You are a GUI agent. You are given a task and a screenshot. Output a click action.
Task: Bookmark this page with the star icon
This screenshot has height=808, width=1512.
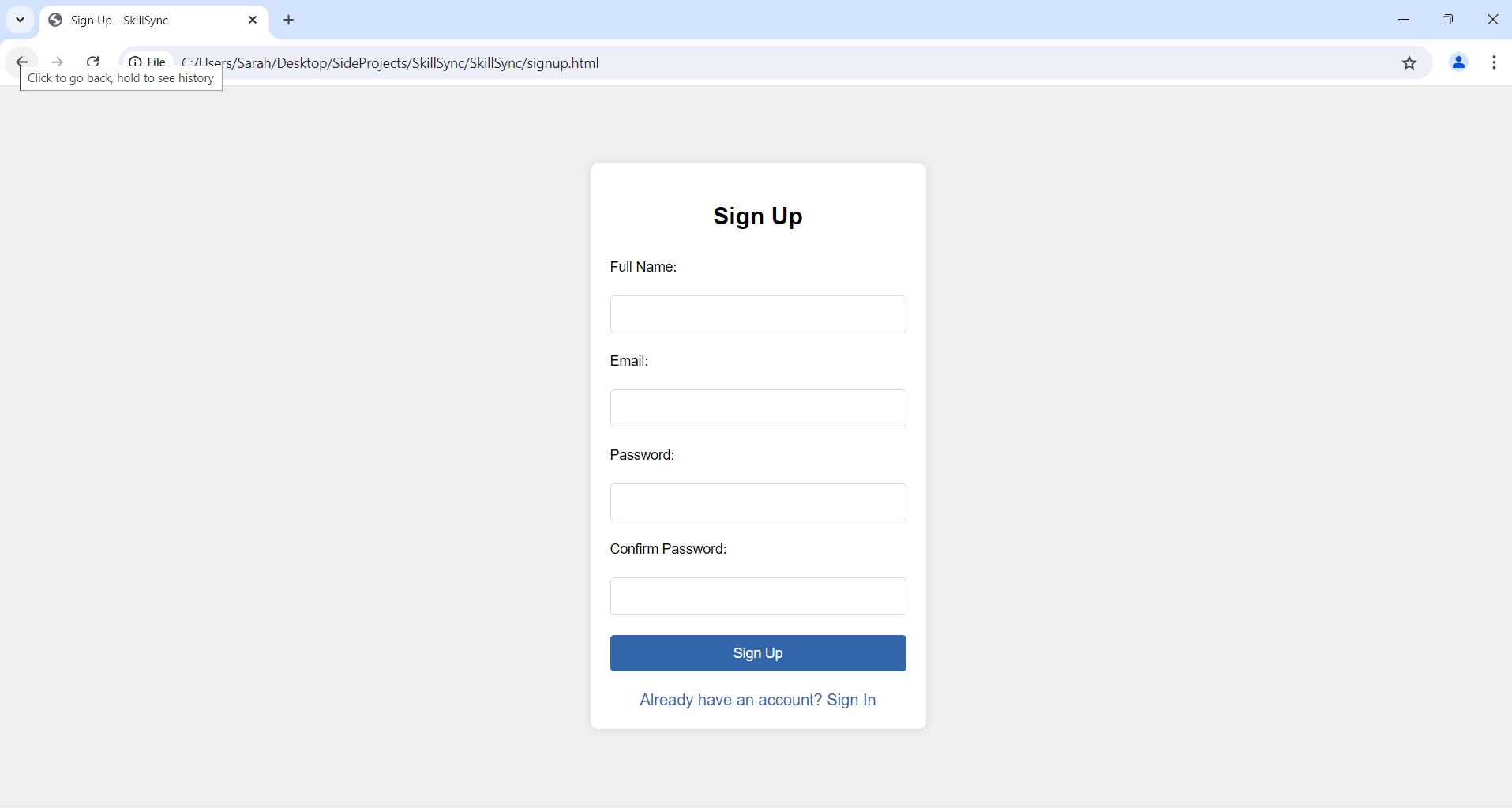1409,63
